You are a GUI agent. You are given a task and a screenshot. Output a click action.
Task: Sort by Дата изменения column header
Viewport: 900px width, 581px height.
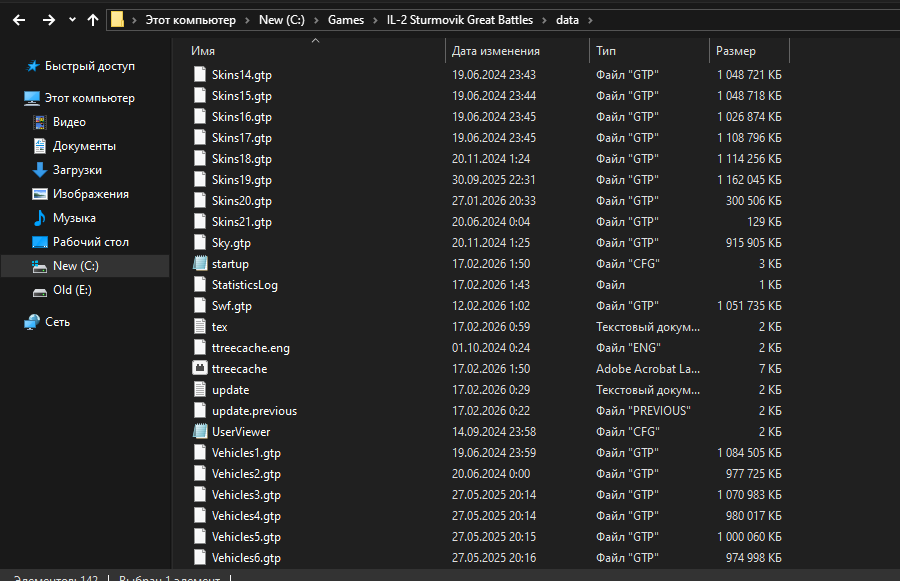[x=495, y=51]
